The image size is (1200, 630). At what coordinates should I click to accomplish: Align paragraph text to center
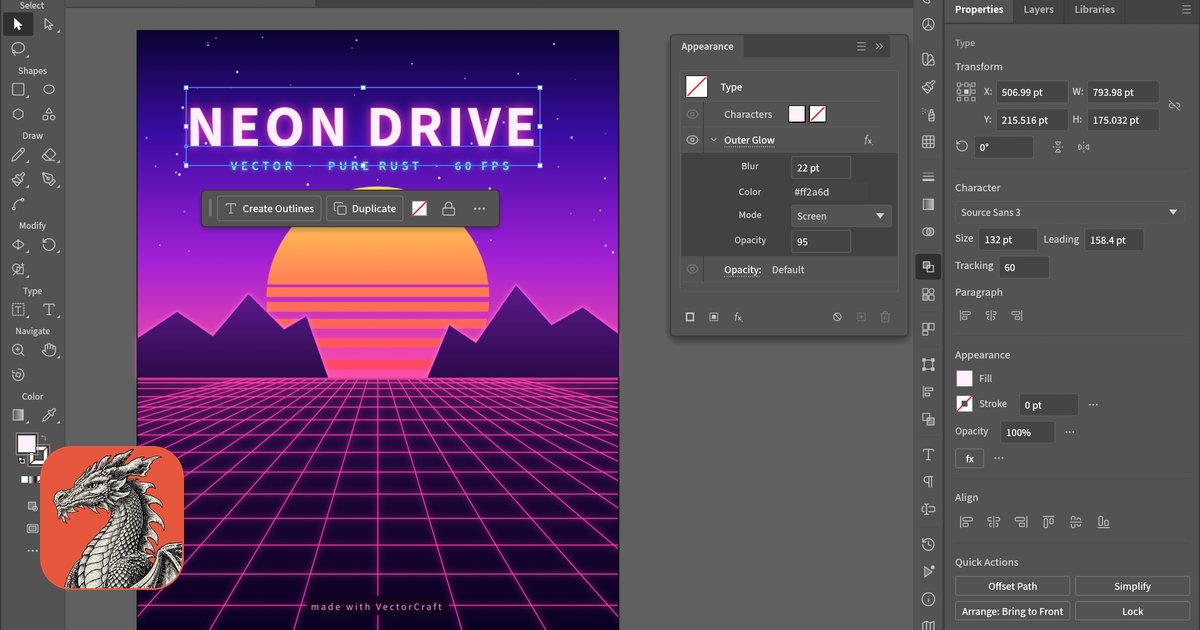coord(991,316)
